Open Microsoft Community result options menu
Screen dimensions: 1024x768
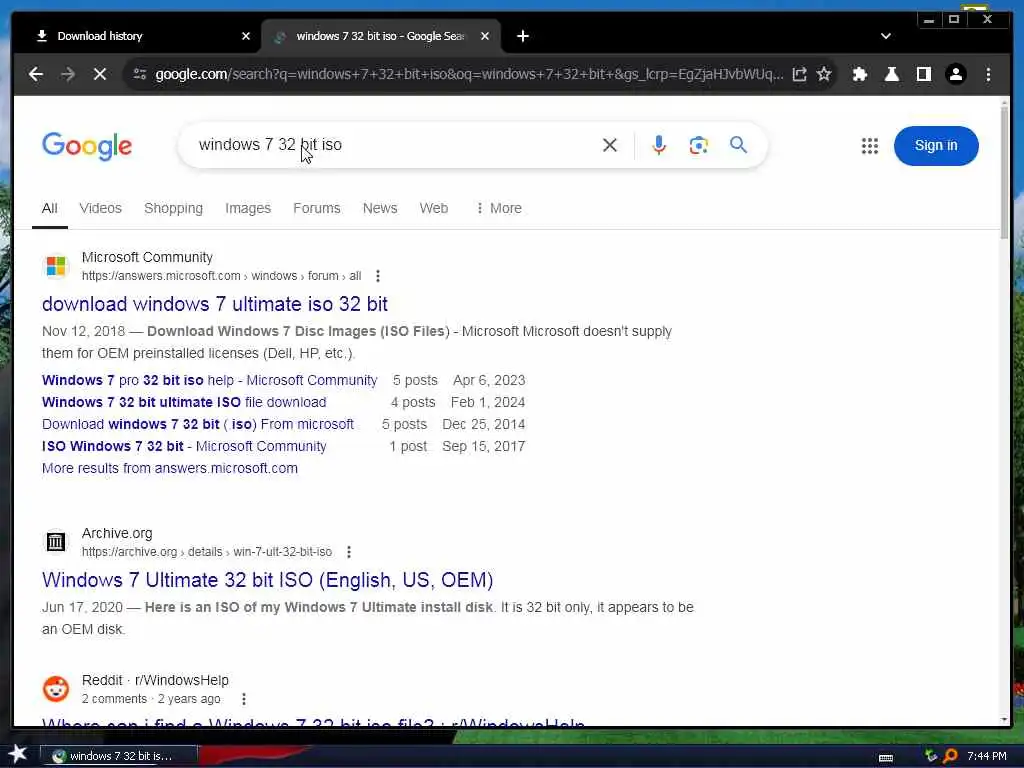377,276
